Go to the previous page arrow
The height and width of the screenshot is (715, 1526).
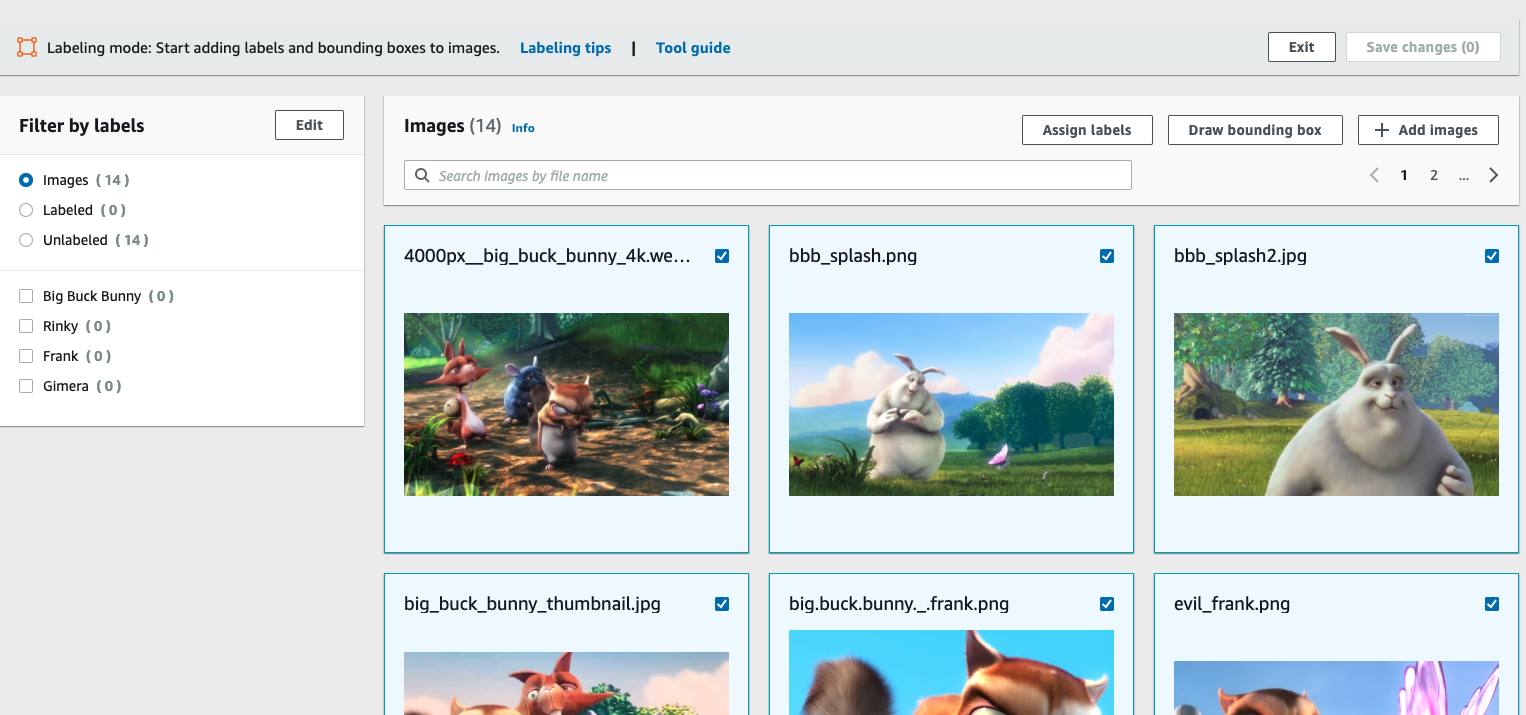(1374, 175)
